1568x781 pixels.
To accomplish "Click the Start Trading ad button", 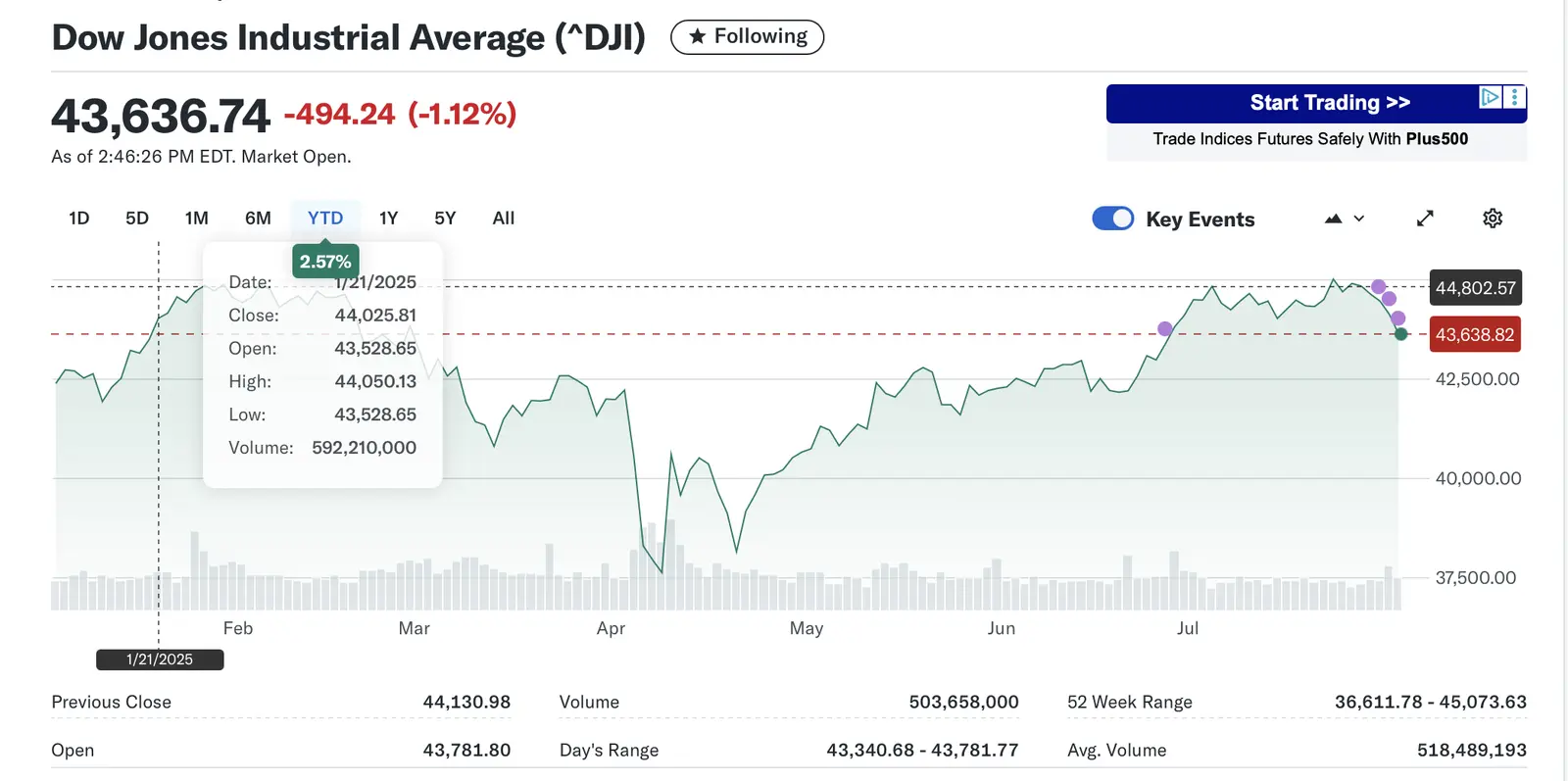I will pos(1315,103).
